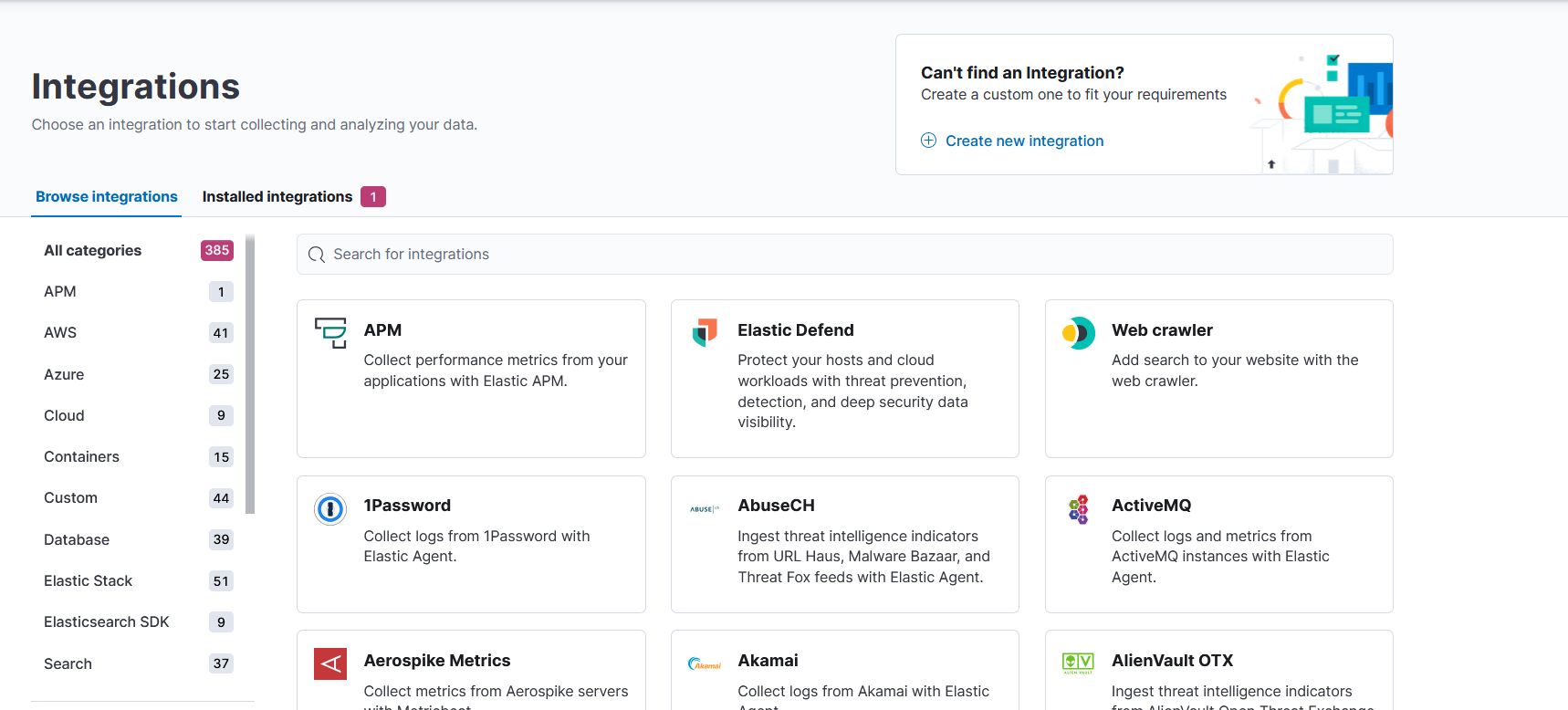The image size is (1568, 710).
Task: Click the category list scrollbar
Action: 250,374
